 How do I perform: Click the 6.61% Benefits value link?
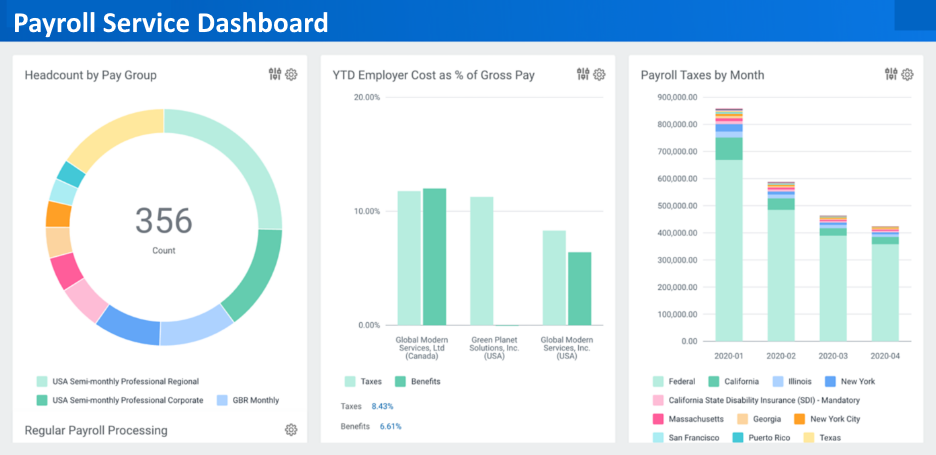coord(390,426)
